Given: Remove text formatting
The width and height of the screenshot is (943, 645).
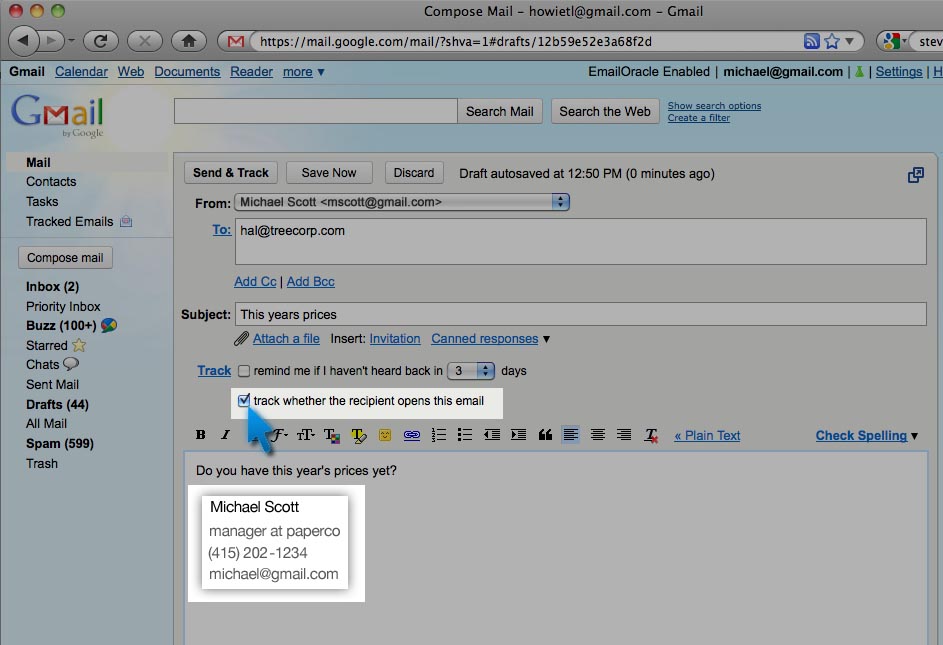Looking at the screenshot, I should 651,436.
